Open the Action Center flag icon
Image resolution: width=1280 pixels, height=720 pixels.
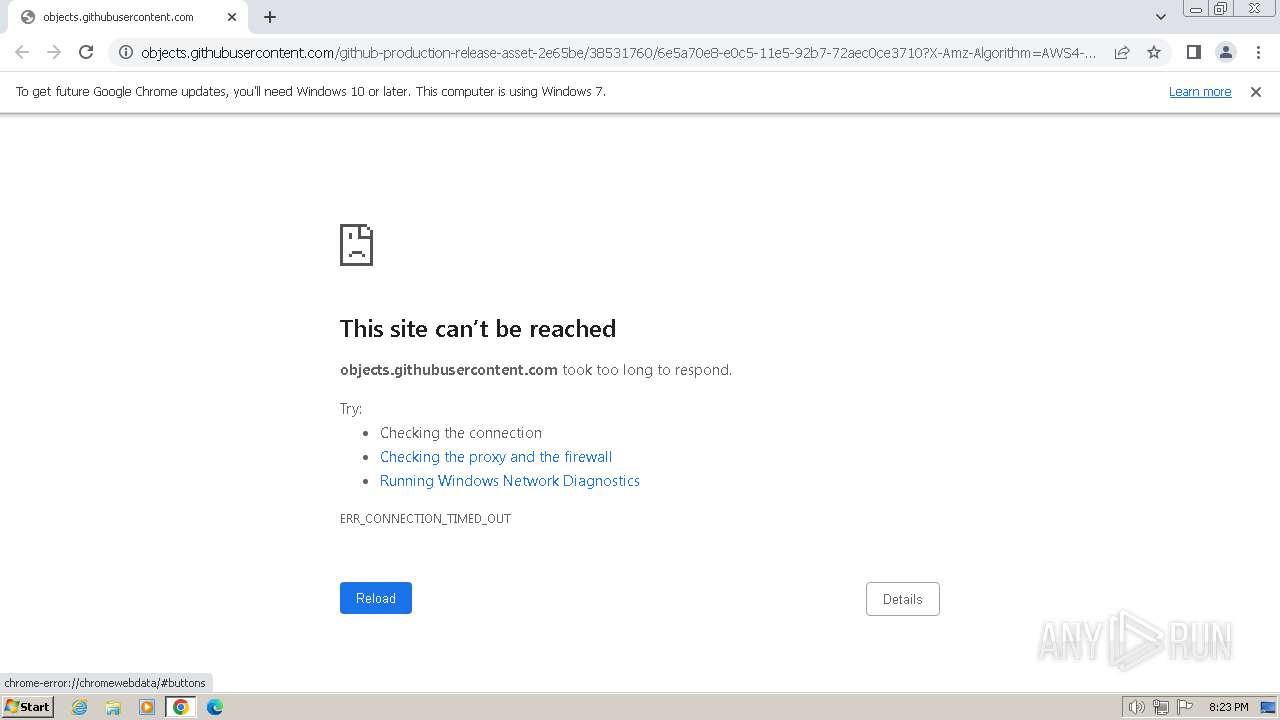coord(1185,707)
